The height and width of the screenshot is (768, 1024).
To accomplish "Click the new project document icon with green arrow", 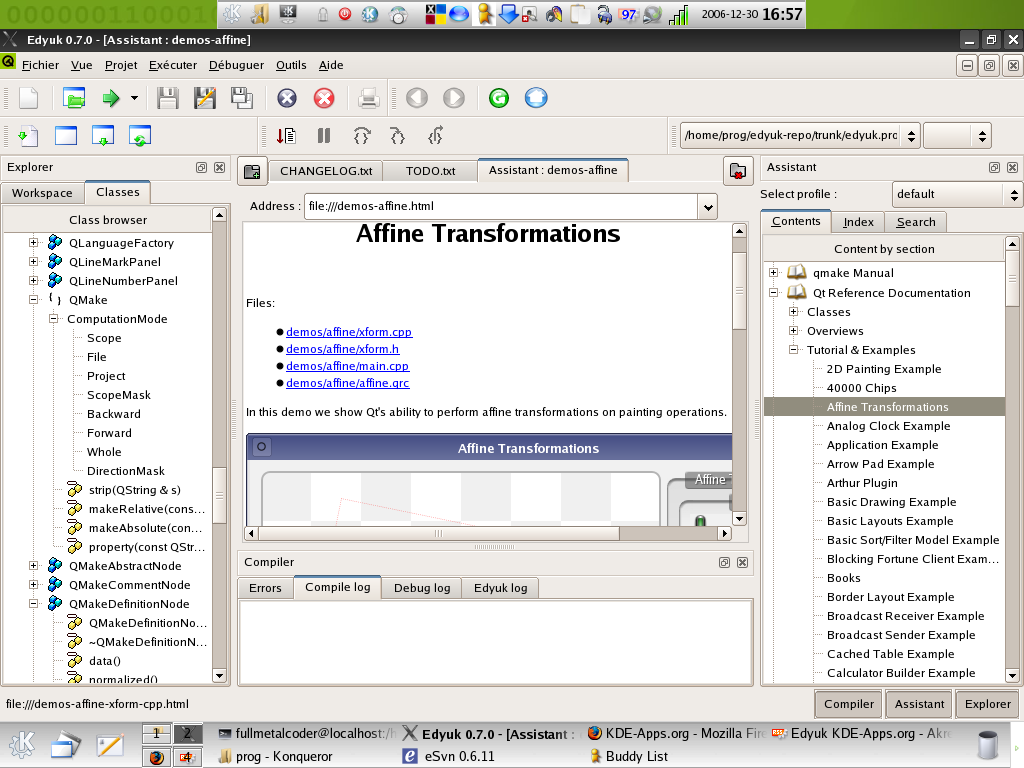I will 28,136.
